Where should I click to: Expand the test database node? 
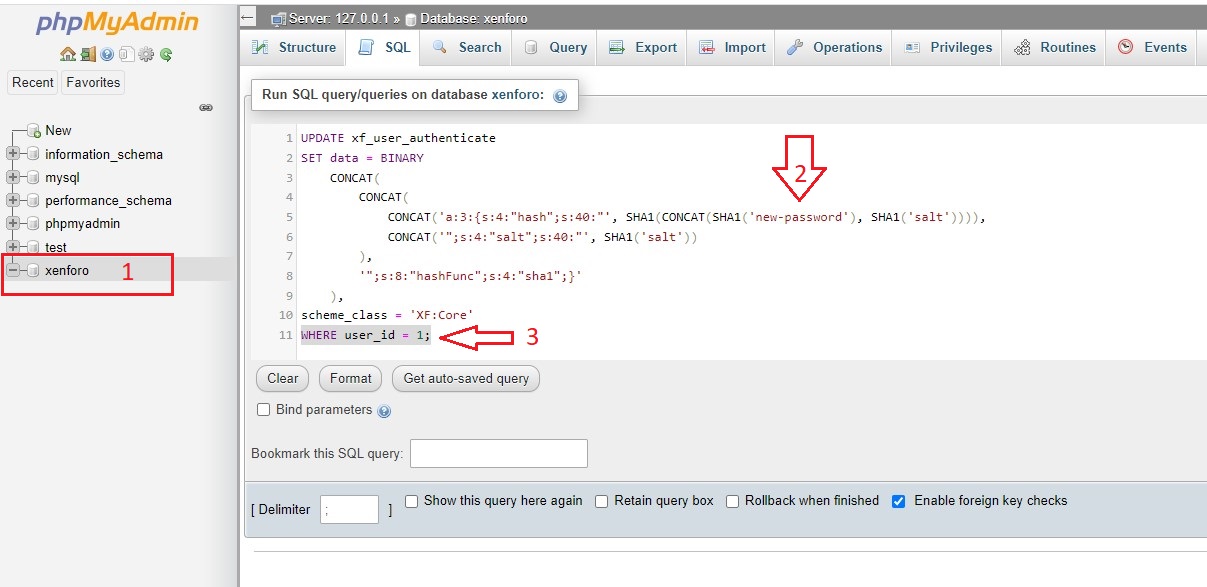13,247
